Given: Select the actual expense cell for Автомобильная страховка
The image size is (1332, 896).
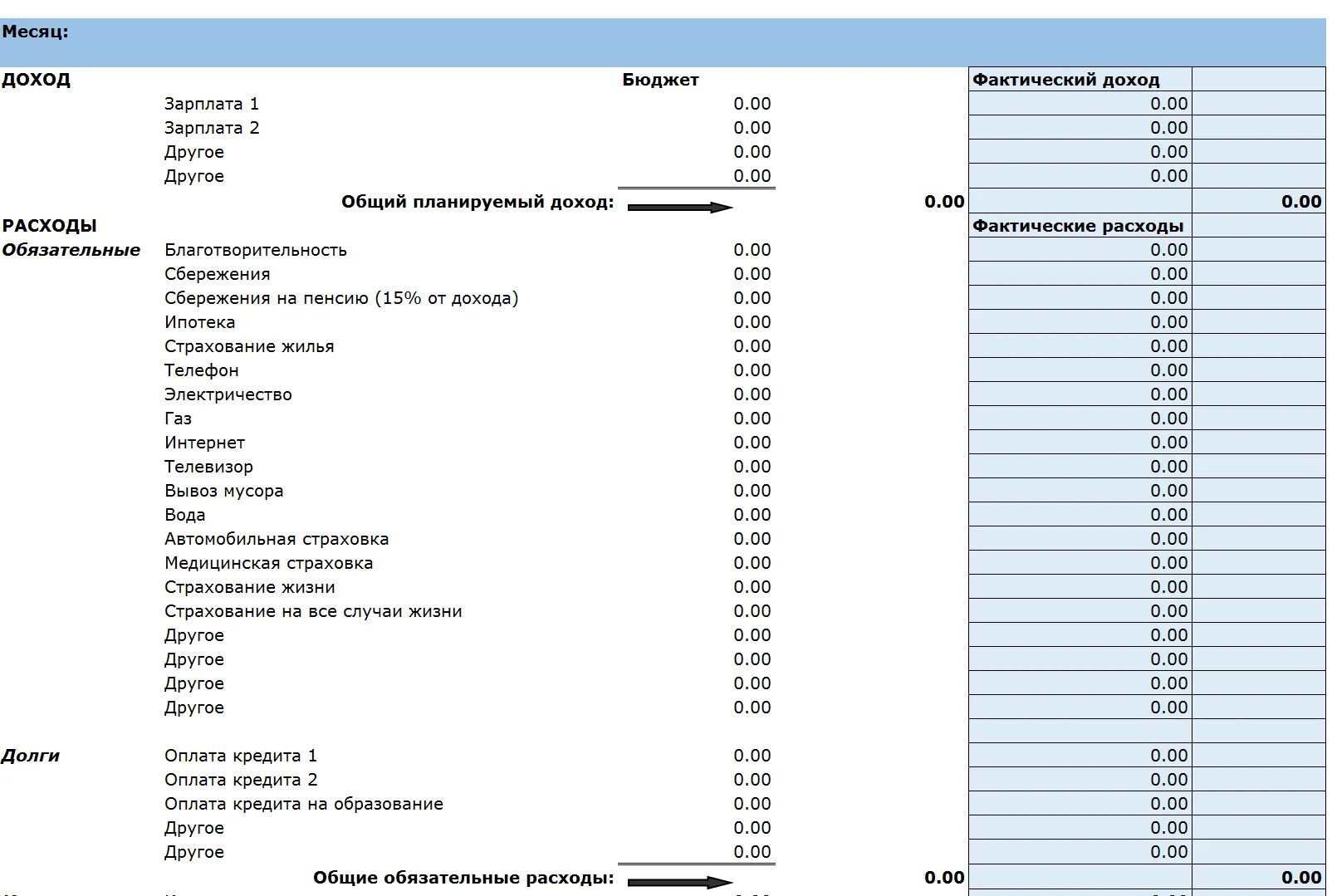Looking at the screenshot, I should click(x=1080, y=539).
